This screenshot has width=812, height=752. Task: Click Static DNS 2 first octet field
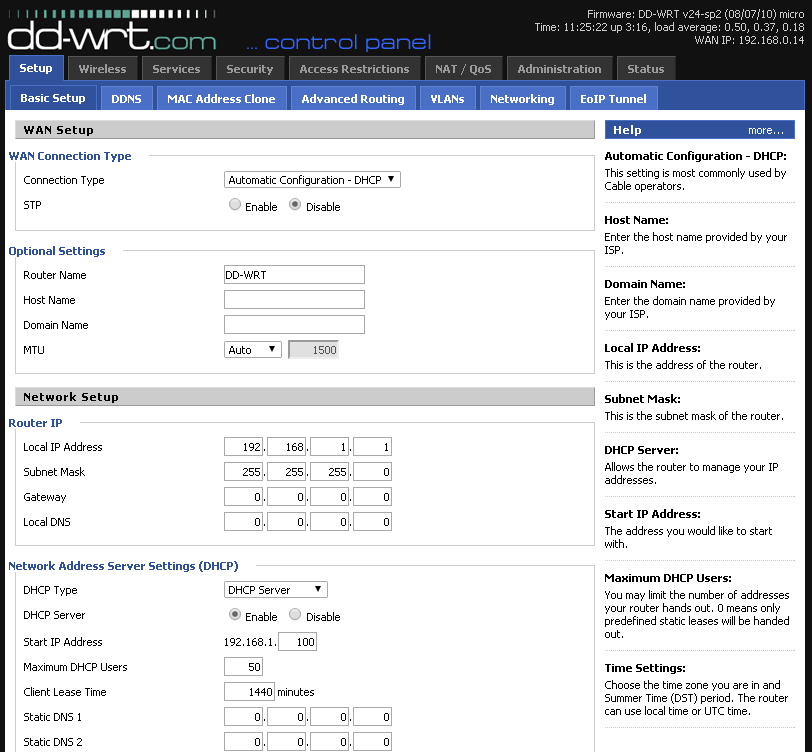point(243,742)
